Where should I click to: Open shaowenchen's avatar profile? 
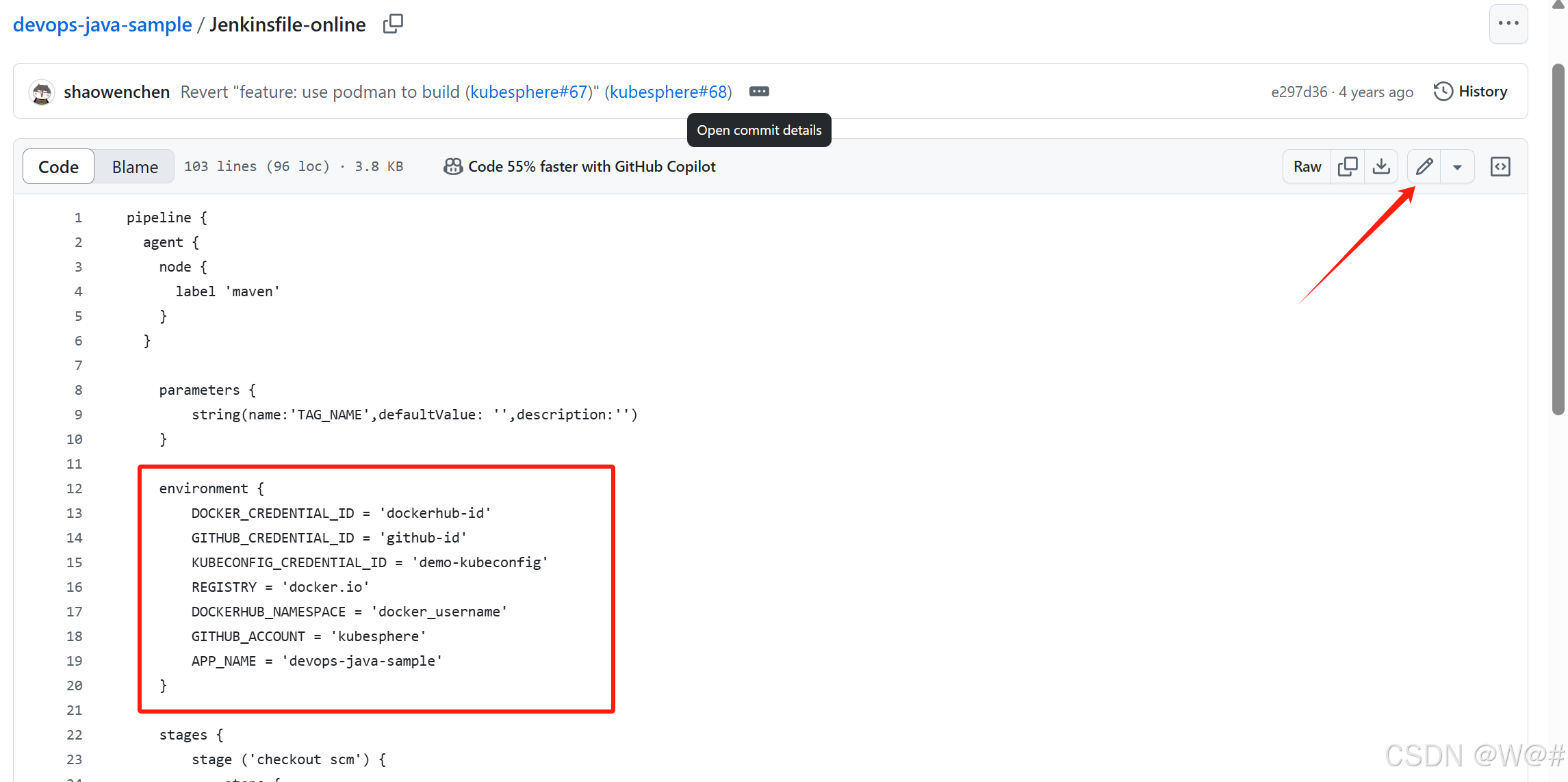tap(42, 92)
